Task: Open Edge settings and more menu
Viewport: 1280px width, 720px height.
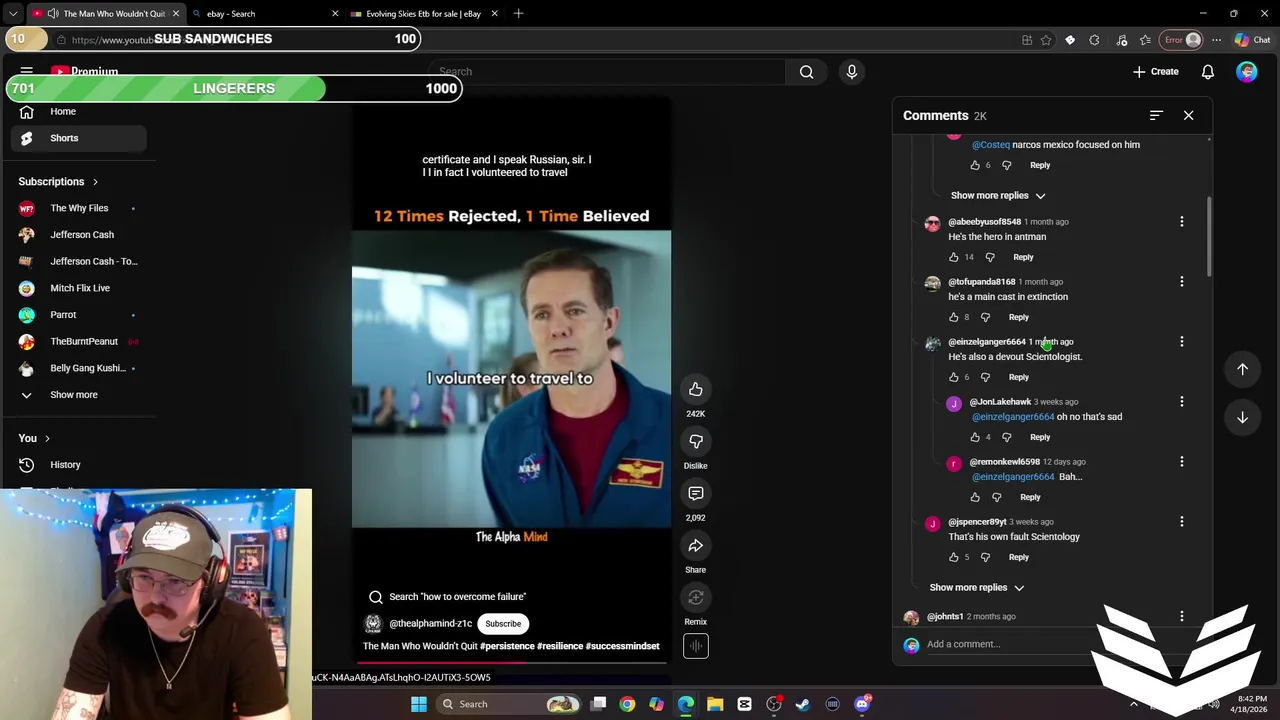Action: (x=1216, y=40)
